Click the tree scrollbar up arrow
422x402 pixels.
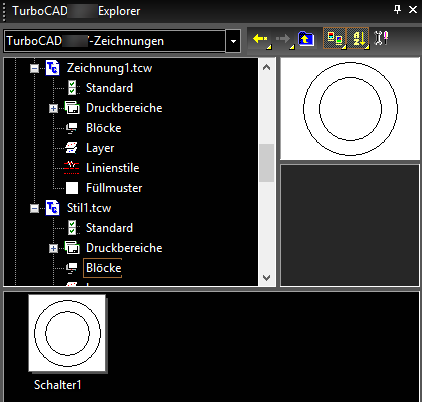pyautogui.click(x=266, y=67)
